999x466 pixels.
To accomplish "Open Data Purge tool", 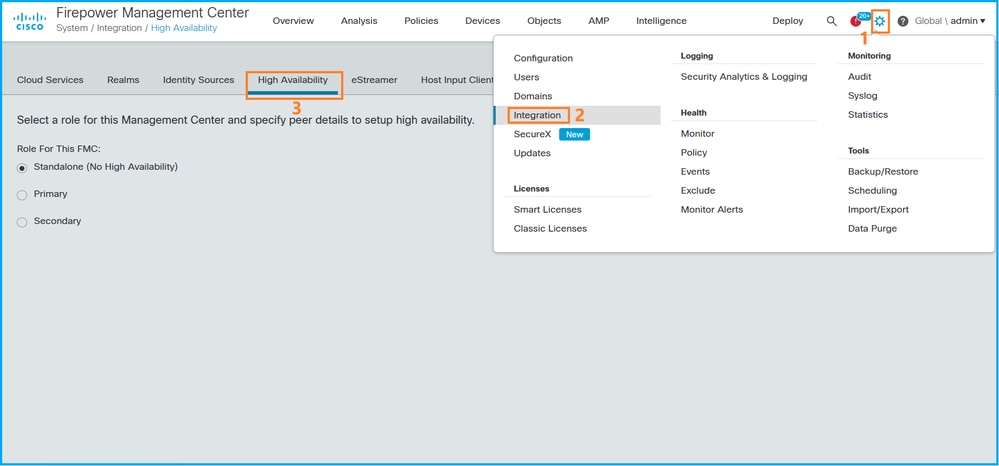I will click(x=872, y=229).
